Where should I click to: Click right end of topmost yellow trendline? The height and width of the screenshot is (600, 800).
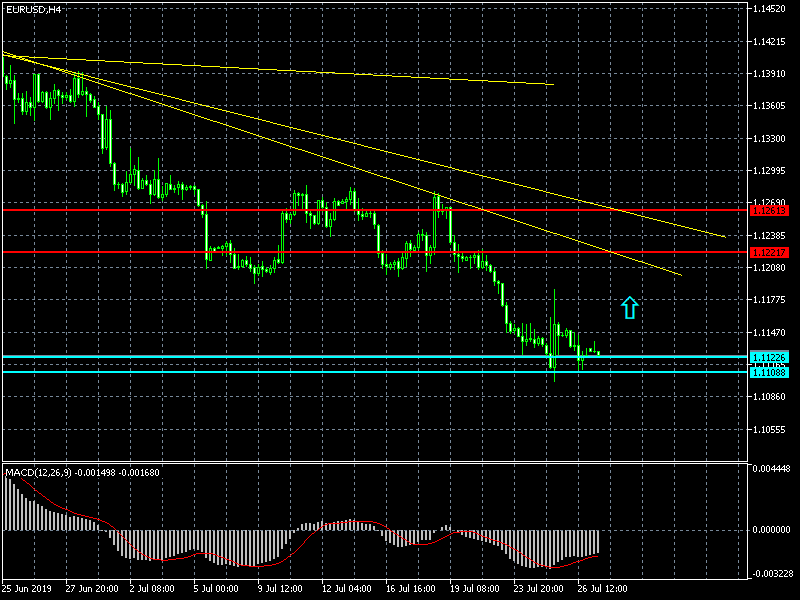point(553,84)
